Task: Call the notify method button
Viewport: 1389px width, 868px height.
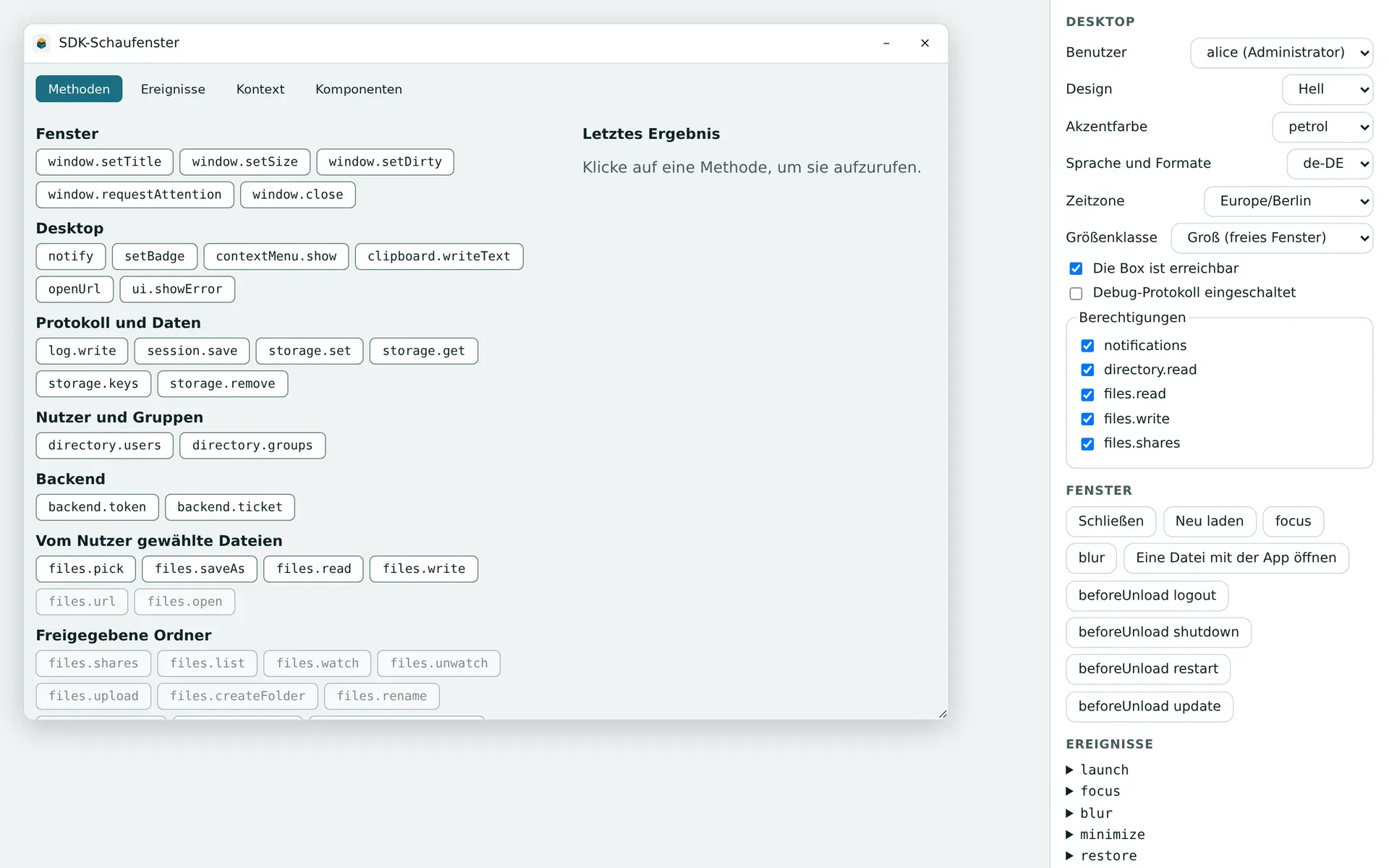Action: click(71, 257)
